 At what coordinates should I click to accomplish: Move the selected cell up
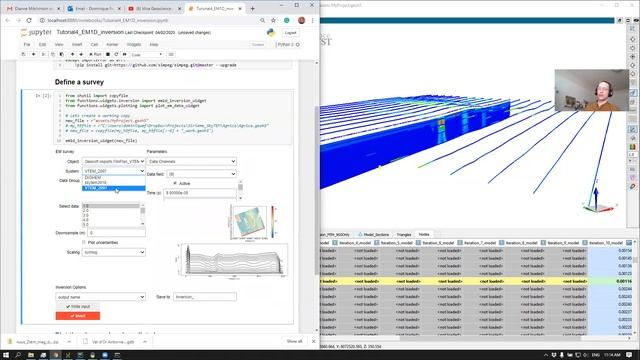(x=72, y=54)
